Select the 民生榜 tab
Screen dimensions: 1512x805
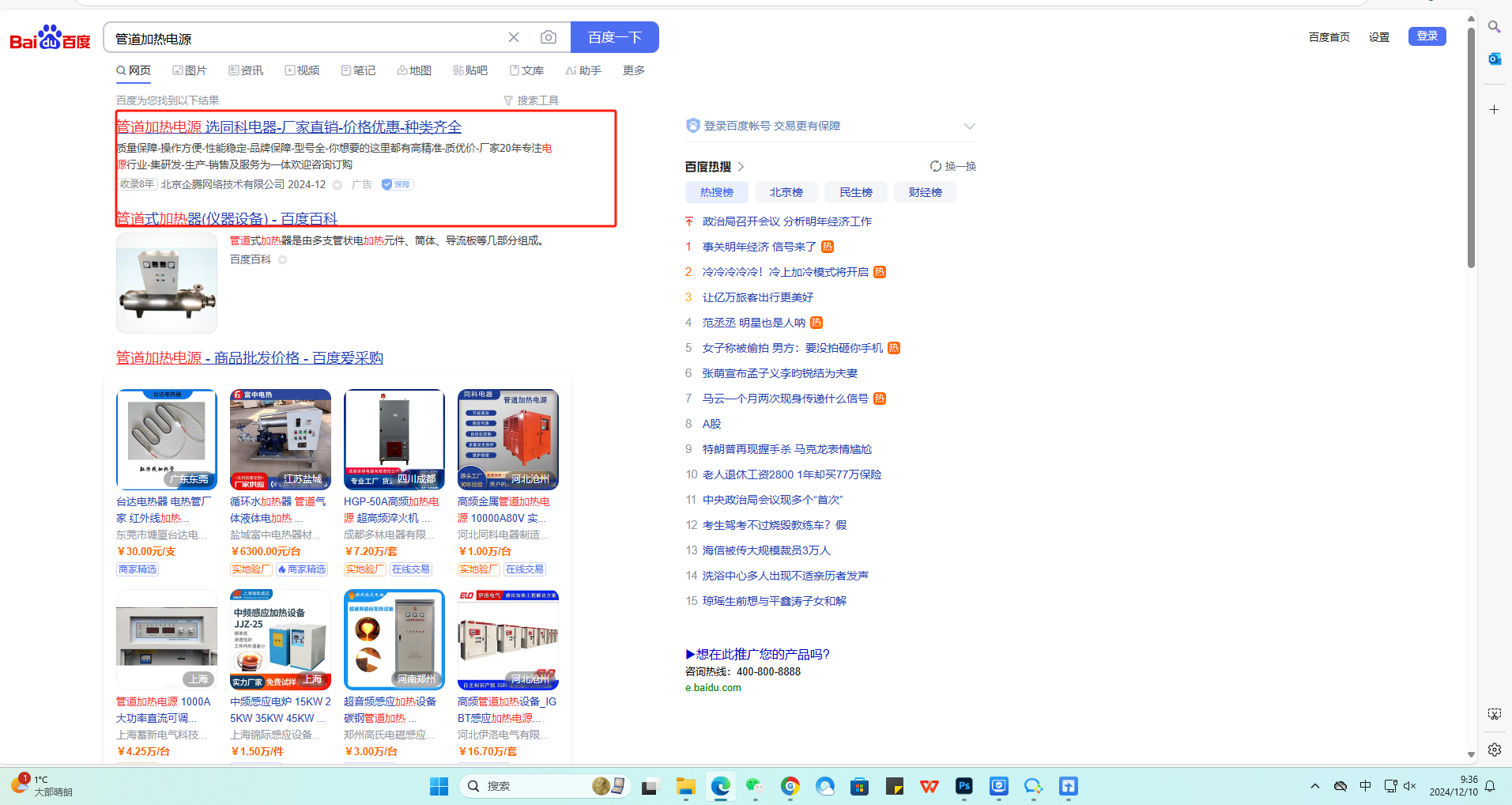click(856, 192)
